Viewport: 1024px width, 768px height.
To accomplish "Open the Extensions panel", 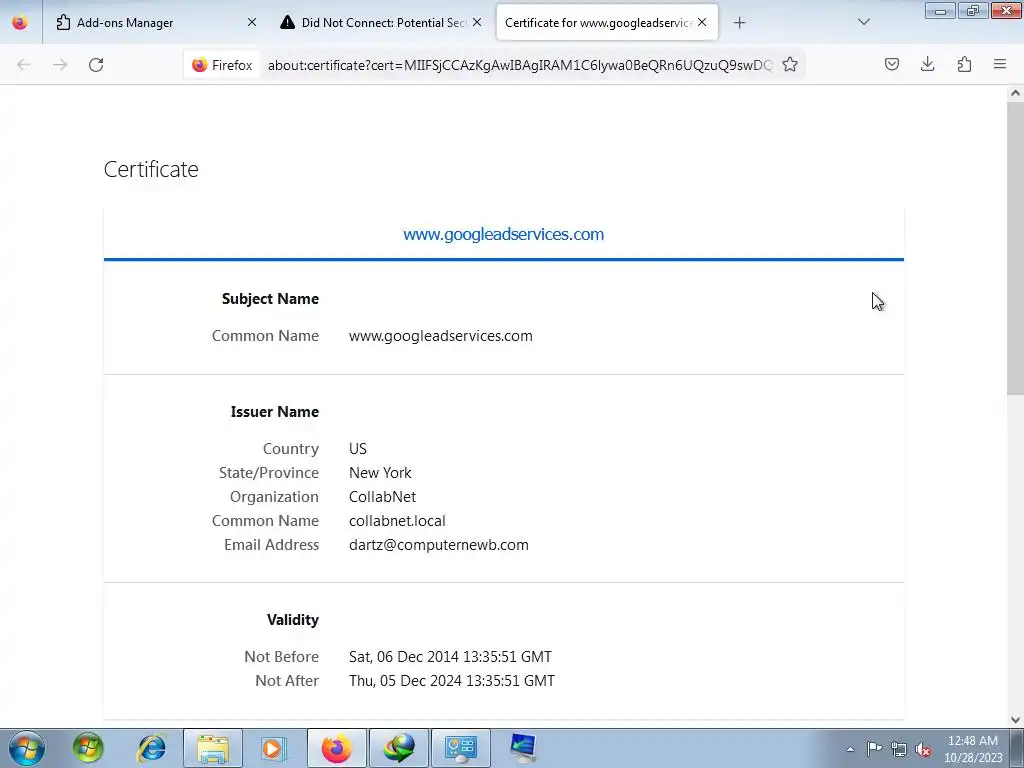I will pos(964,64).
